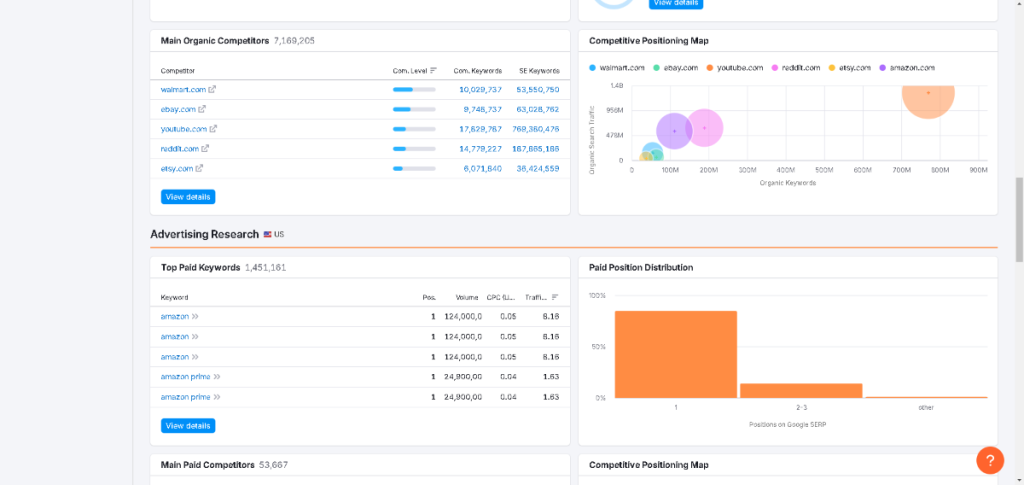Open ebay.com in new tab icon
This screenshot has width=1024, height=485.
(x=204, y=109)
